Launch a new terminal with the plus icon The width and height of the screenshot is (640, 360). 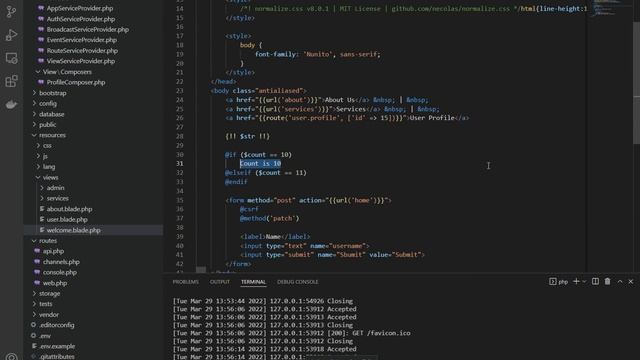576,281
